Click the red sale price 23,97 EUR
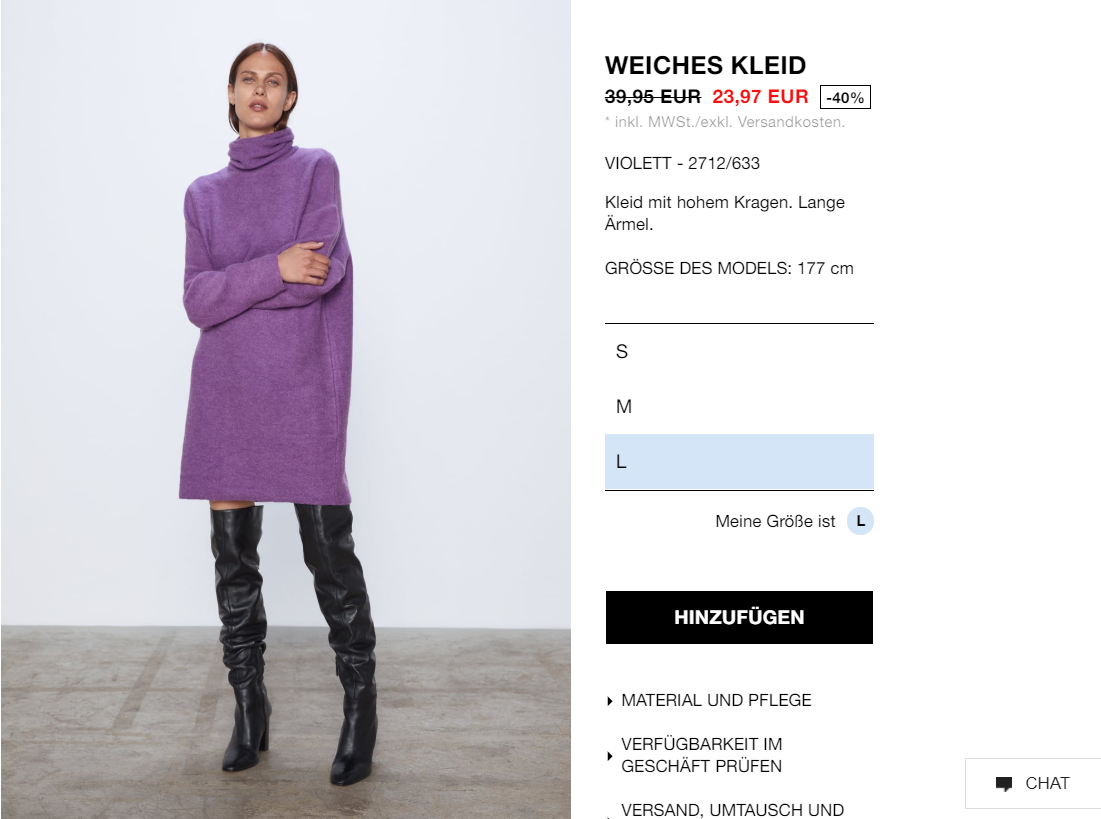This screenshot has height=819, width=1101. click(760, 97)
